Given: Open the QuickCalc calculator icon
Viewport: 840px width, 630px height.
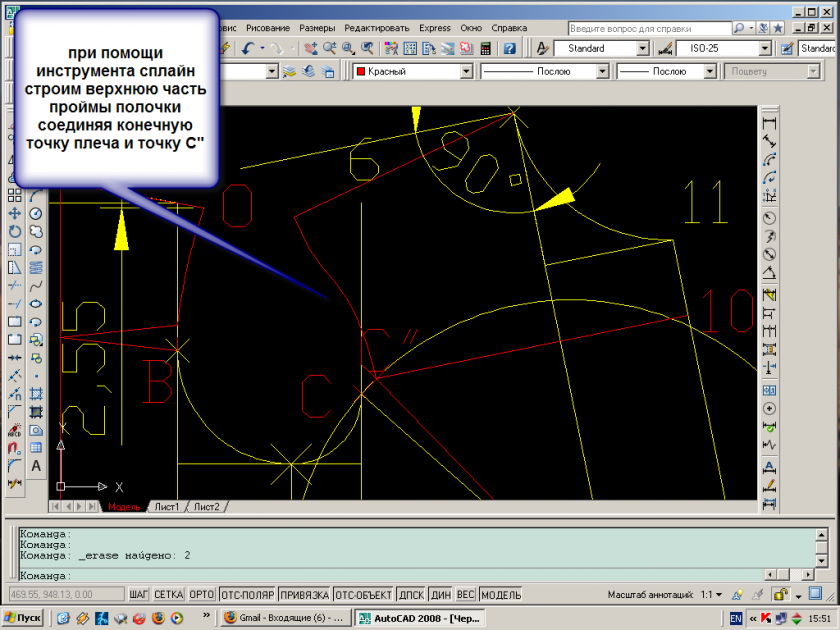Looking at the screenshot, I should 486,48.
